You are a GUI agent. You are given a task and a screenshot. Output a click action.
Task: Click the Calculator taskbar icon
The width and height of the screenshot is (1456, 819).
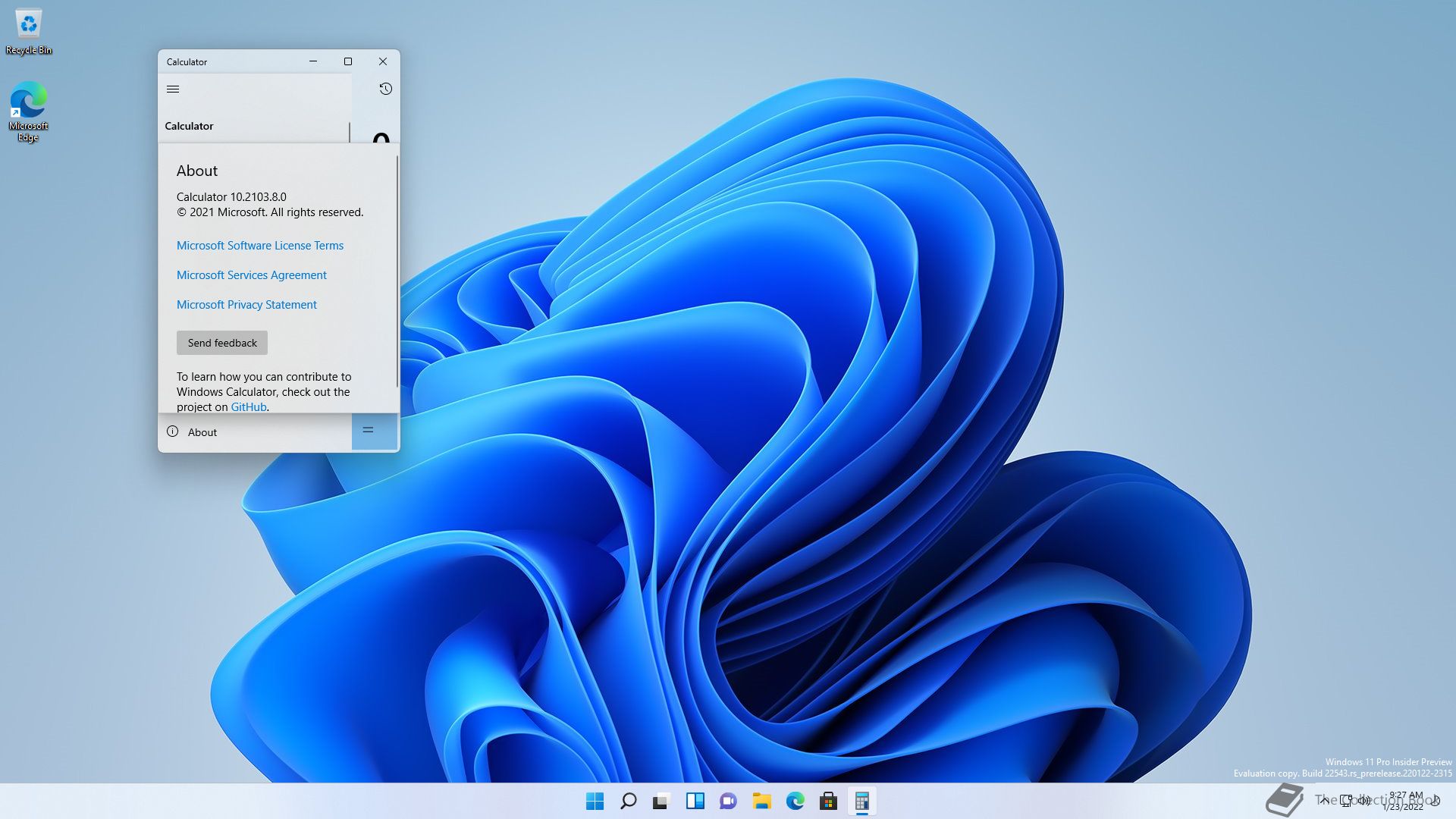tap(862, 801)
